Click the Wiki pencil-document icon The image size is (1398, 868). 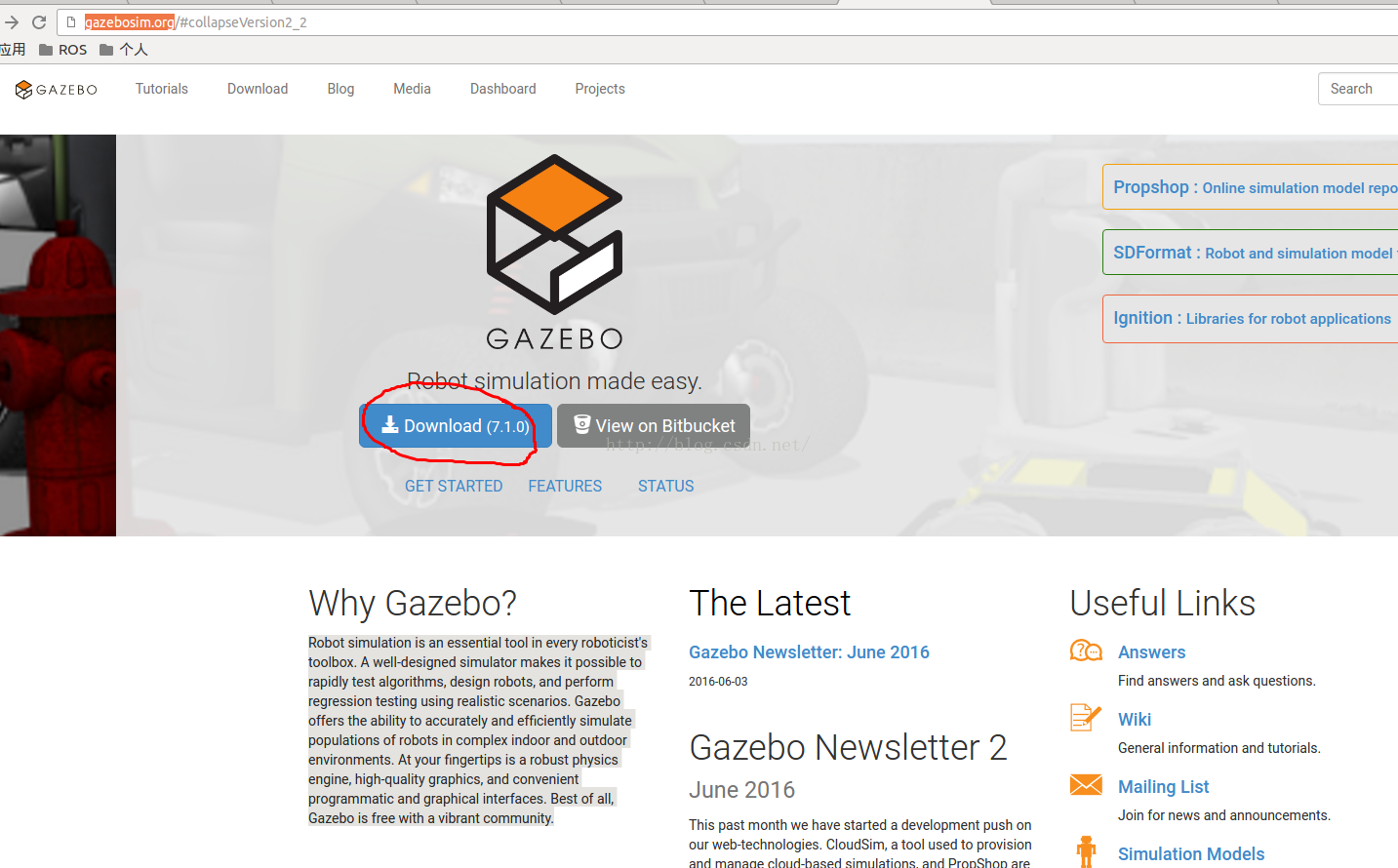(x=1086, y=718)
